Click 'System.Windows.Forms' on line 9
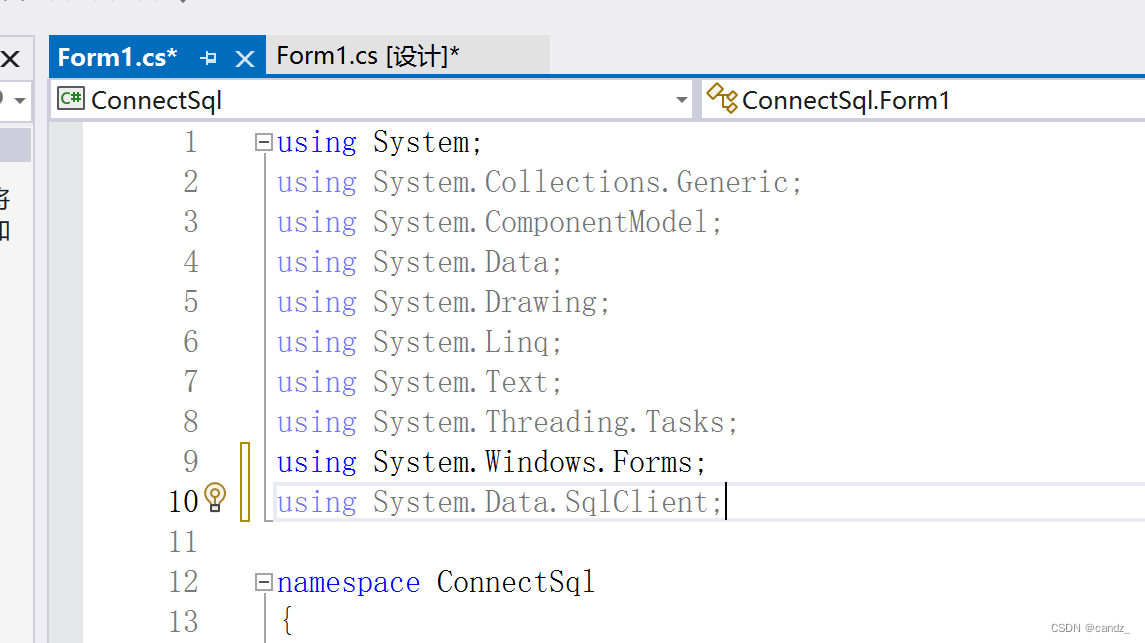The height and width of the screenshot is (643, 1145). point(532,463)
